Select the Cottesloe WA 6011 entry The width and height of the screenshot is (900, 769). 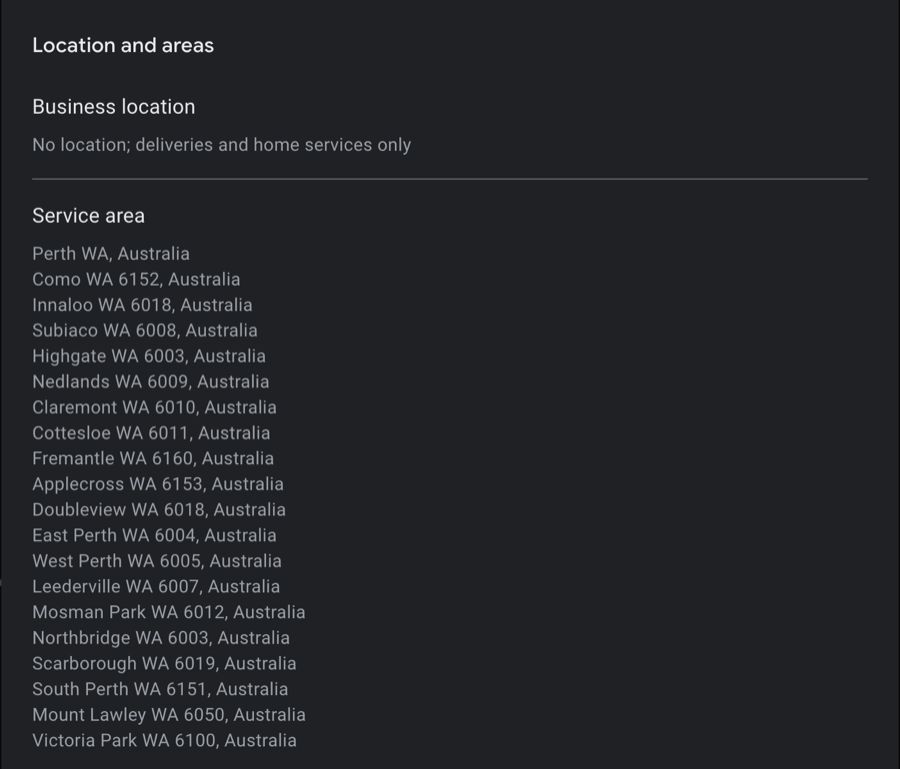[151, 433]
